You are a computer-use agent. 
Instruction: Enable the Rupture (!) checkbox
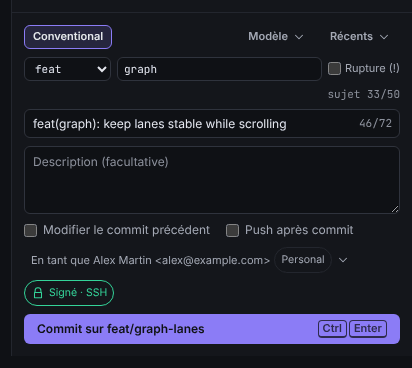(x=334, y=69)
